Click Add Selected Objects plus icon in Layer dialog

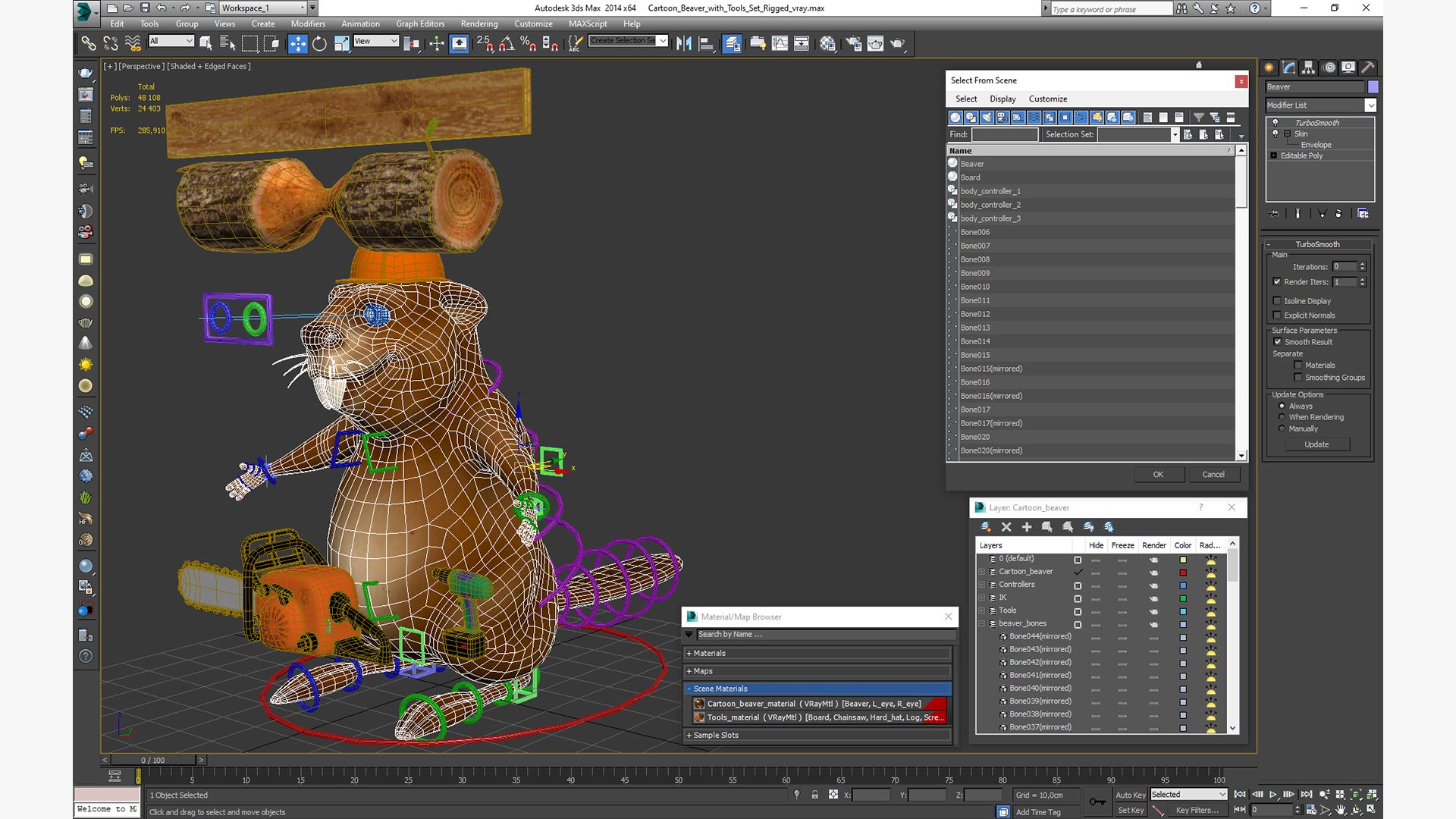(1027, 527)
